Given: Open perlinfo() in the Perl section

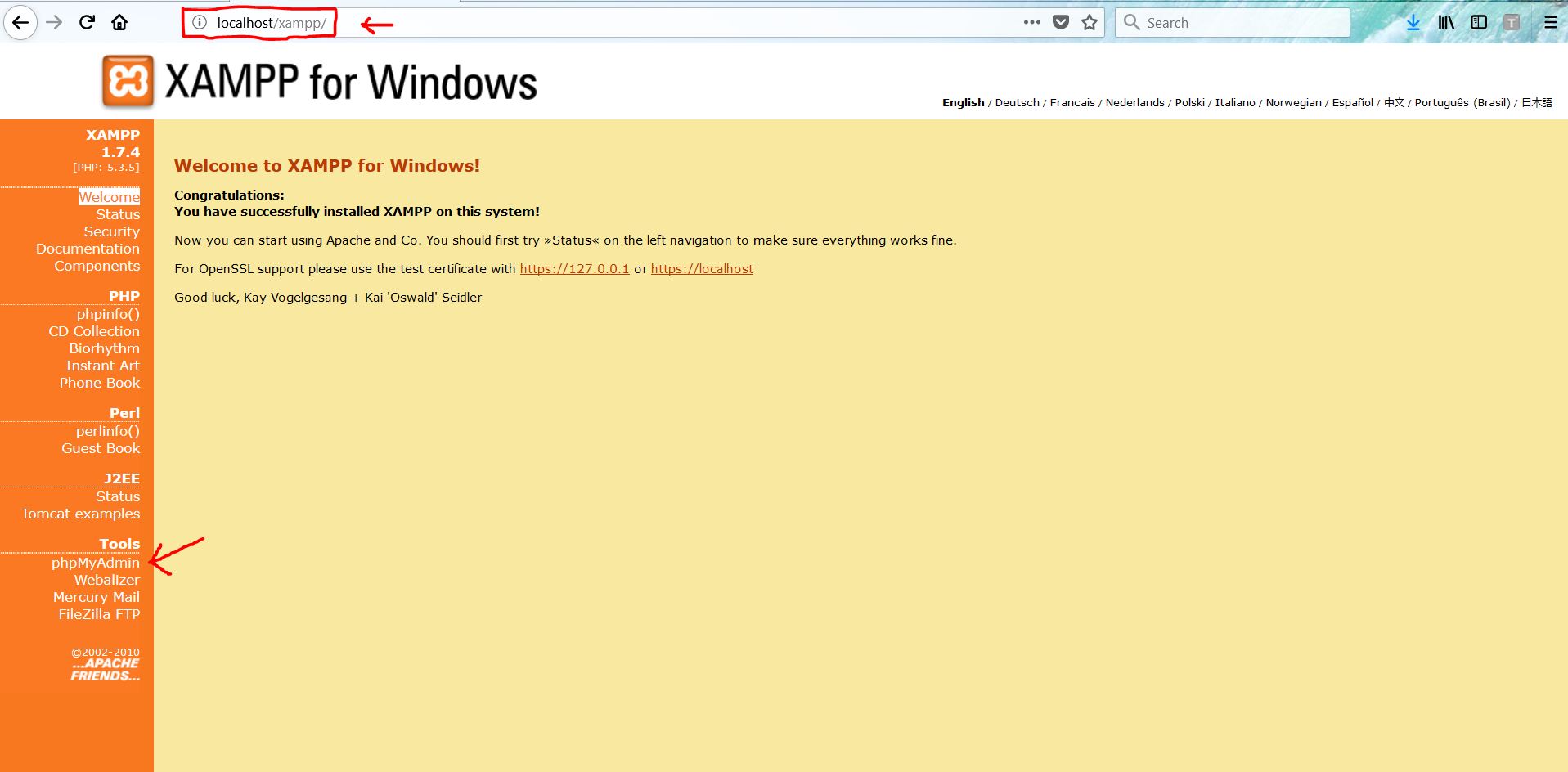Looking at the screenshot, I should pos(108,431).
